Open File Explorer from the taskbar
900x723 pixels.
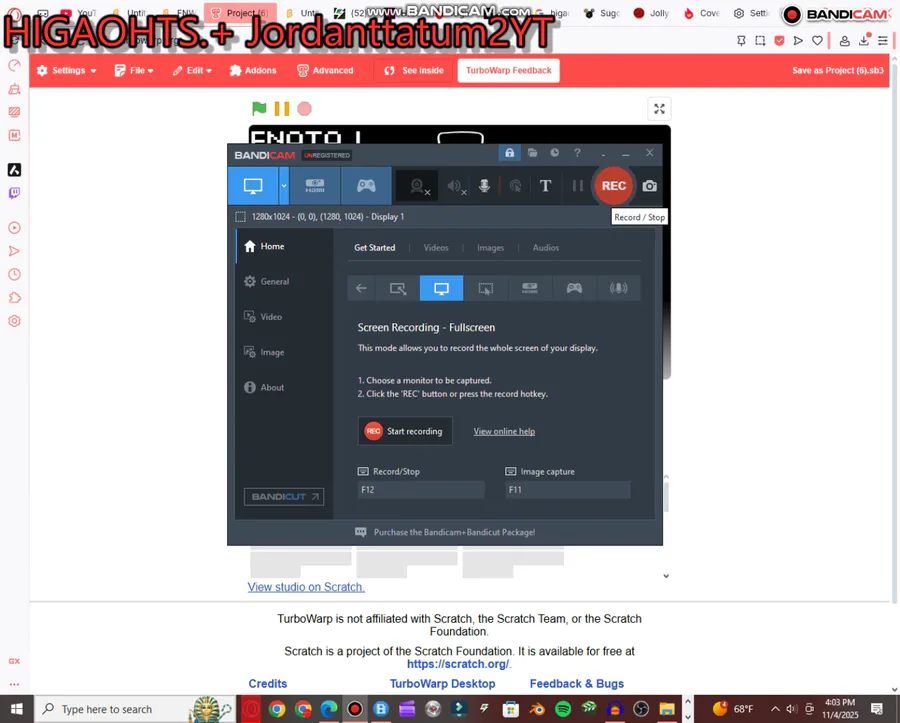click(667, 709)
